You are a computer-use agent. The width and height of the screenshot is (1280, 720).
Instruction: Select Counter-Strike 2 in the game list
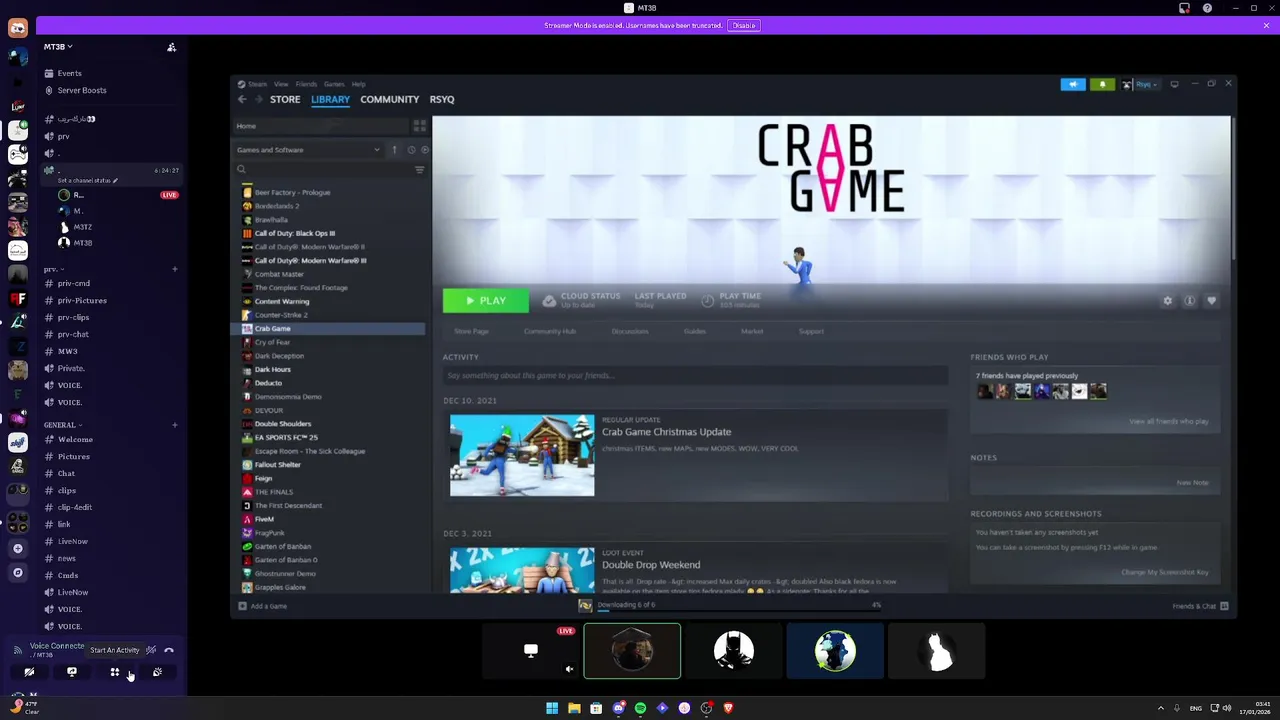pos(281,315)
